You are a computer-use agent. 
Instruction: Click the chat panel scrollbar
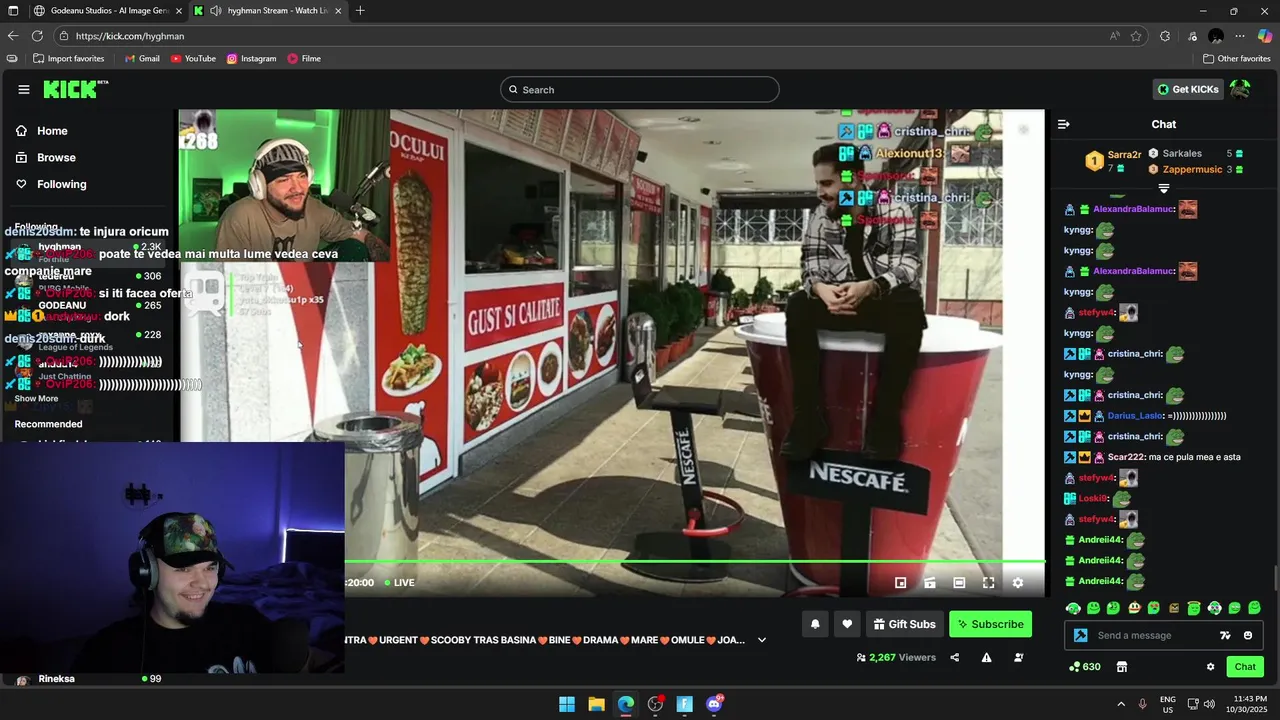pyautogui.click(x=1275, y=579)
